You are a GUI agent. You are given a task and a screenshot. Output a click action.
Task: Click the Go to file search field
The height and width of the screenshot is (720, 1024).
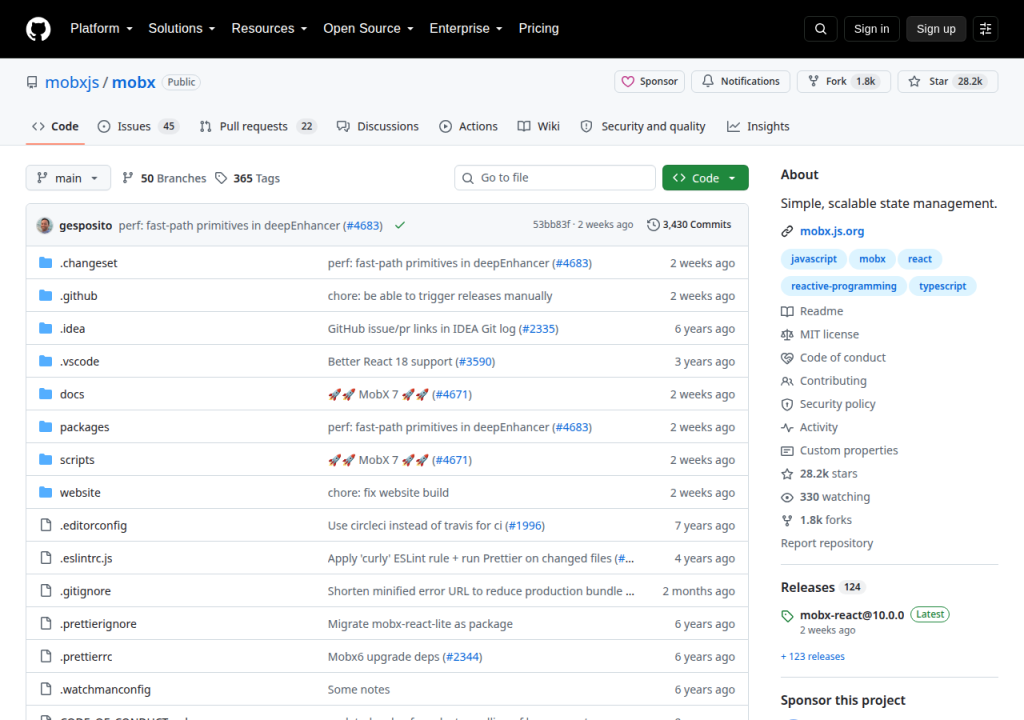click(x=555, y=178)
